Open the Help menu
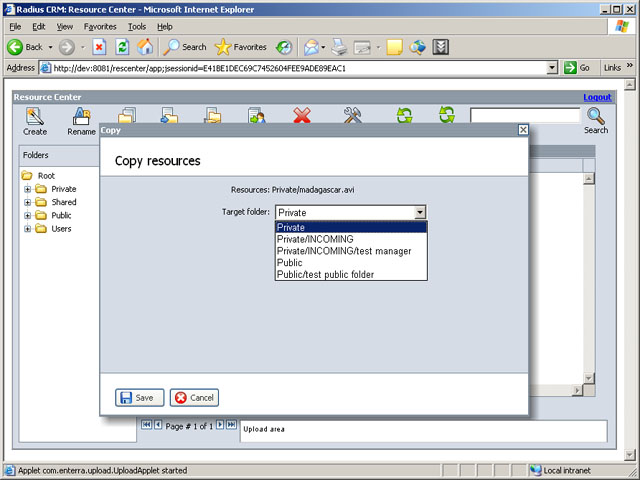The height and width of the screenshot is (480, 640). pyautogui.click(x=165, y=27)
